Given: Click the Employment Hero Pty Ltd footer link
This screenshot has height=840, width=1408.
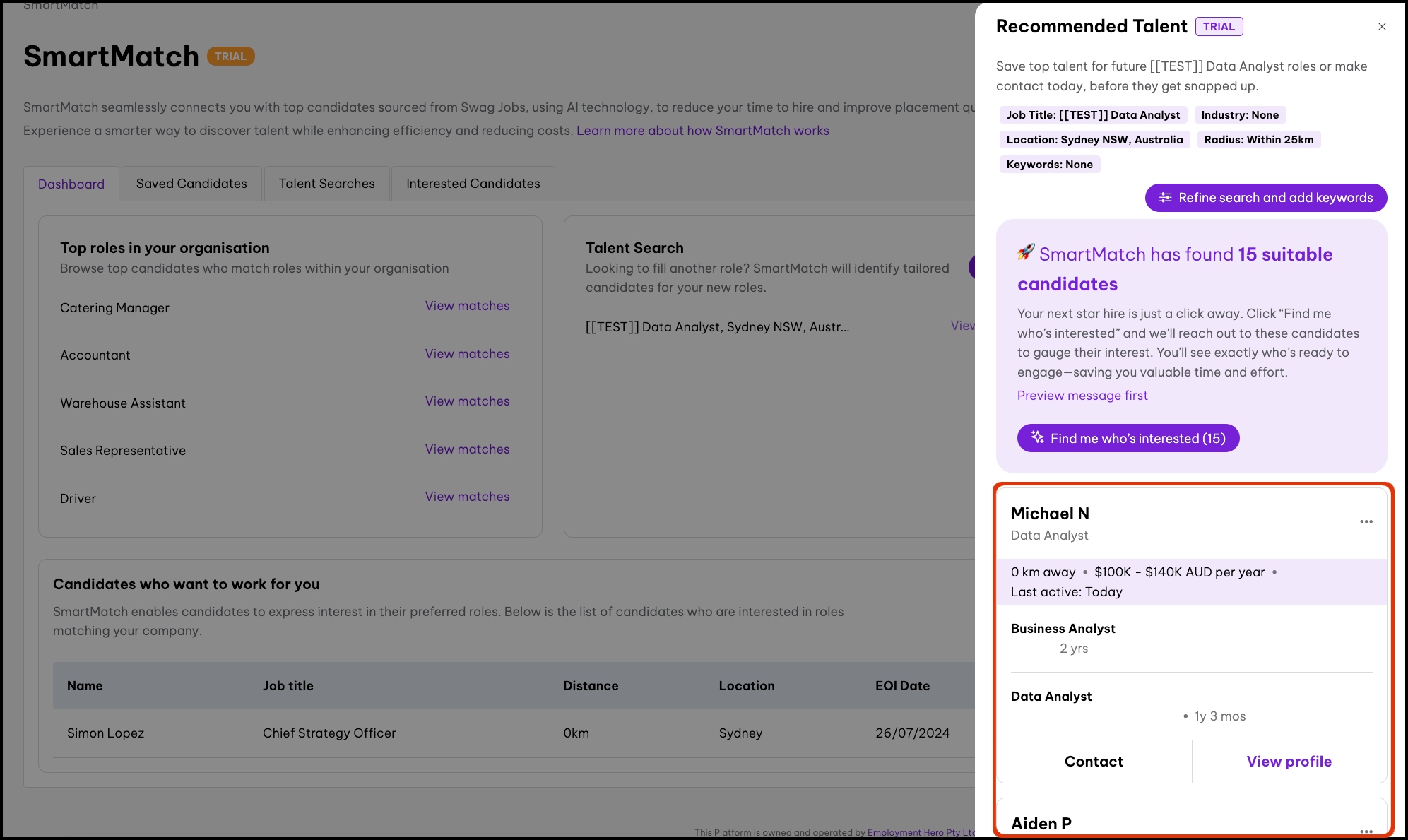Looking at the screenshot, I should (920, 832).
